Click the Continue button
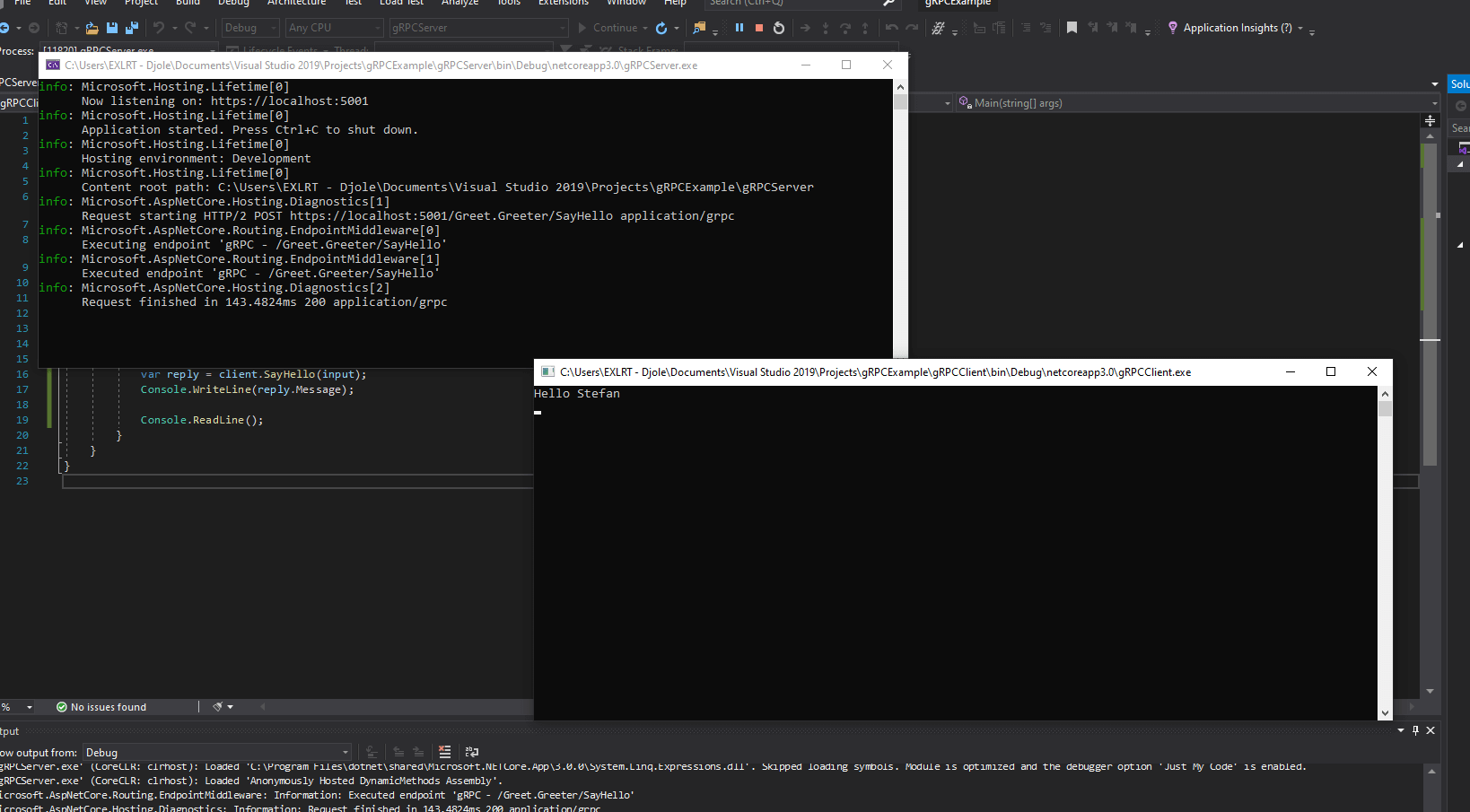 coord(607,28)
